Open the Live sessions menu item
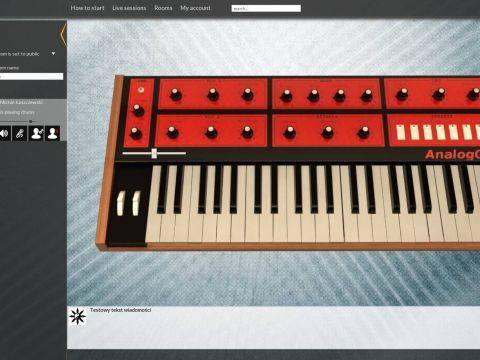 [x=129, y=8]
